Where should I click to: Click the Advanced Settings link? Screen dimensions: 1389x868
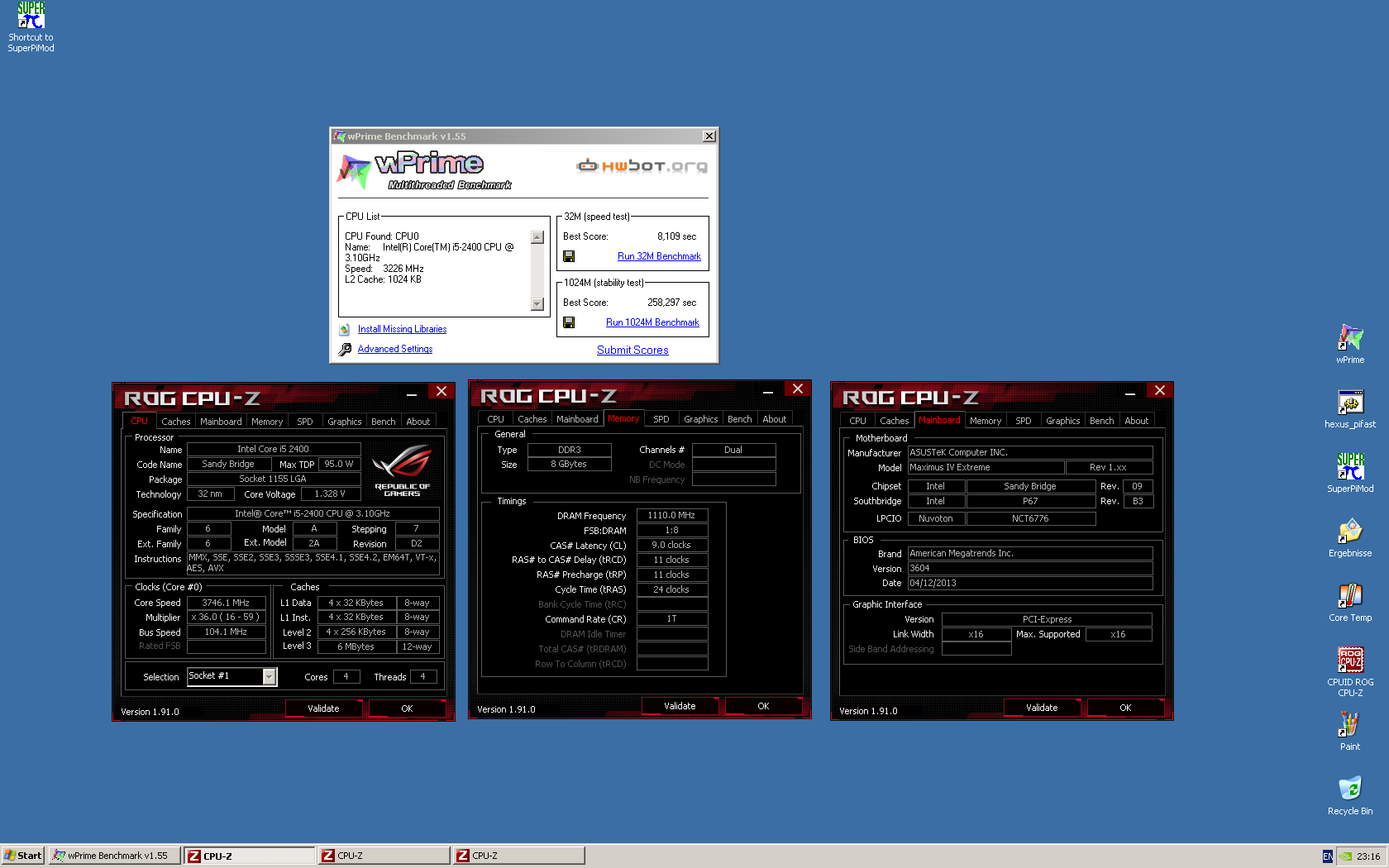coord(395,349)
